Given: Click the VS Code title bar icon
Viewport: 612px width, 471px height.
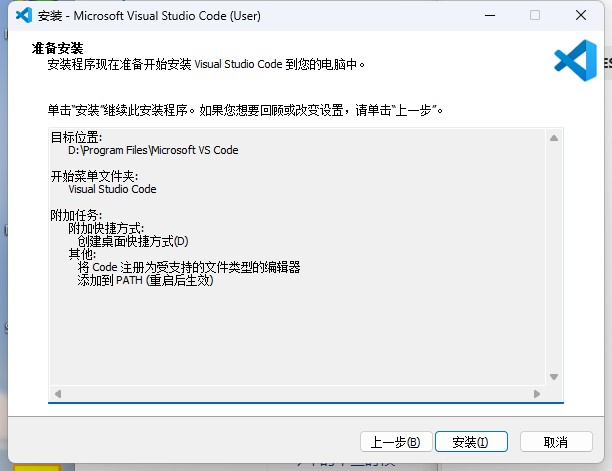Looking at the screenshot, I should [x=24, y=16].
